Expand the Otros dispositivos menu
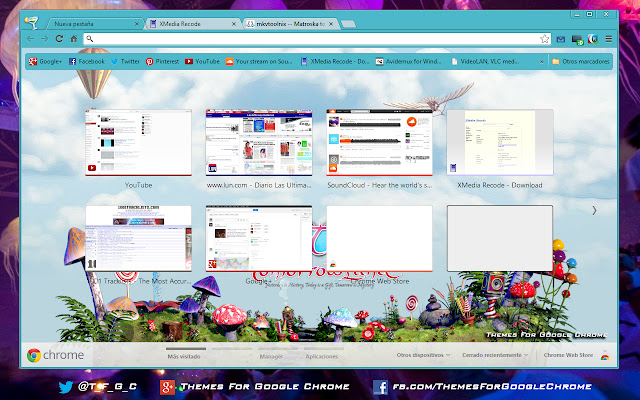This screenshot has height=400, width=640. coord(421,355)
